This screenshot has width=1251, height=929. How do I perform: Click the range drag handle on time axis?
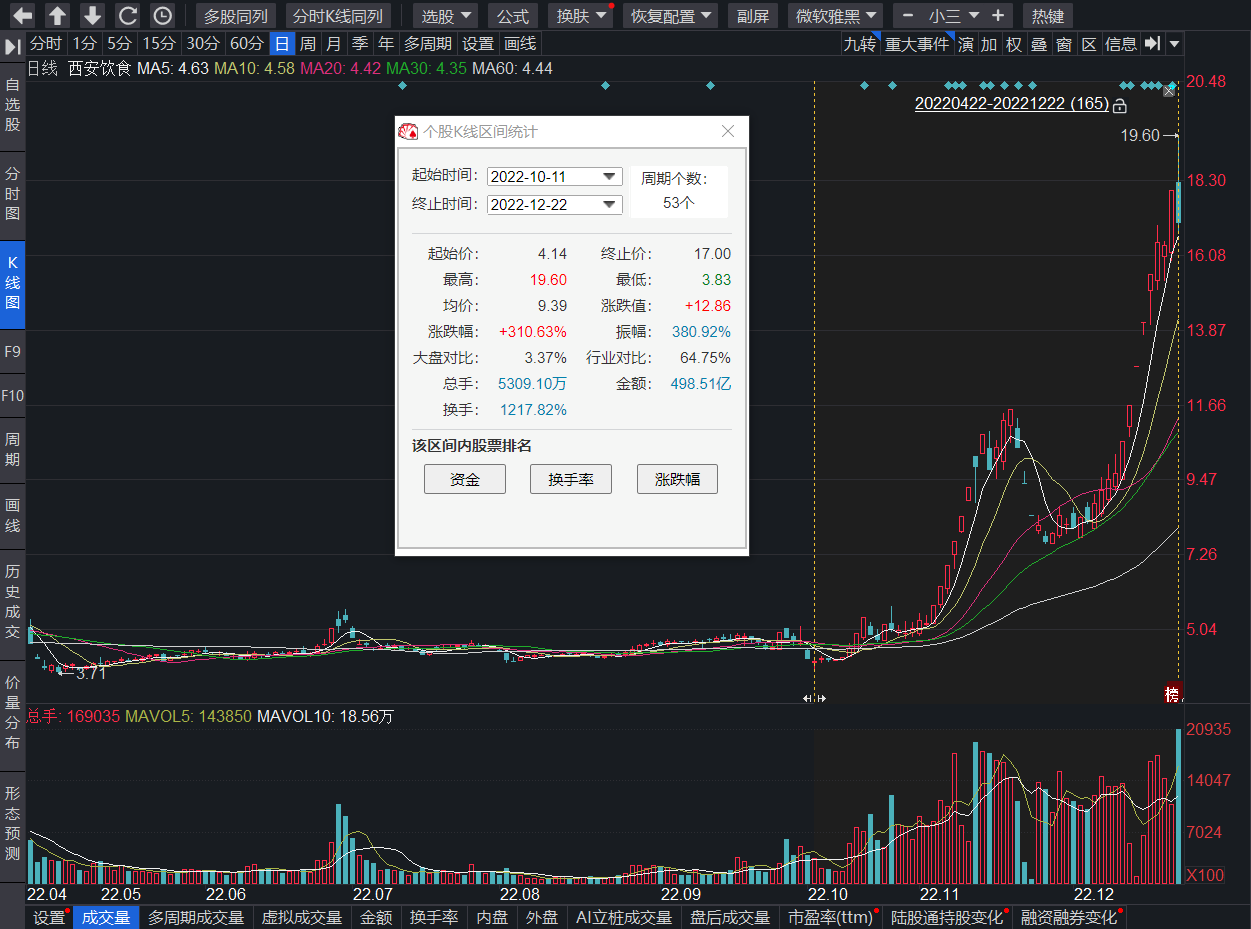point(815,698)
